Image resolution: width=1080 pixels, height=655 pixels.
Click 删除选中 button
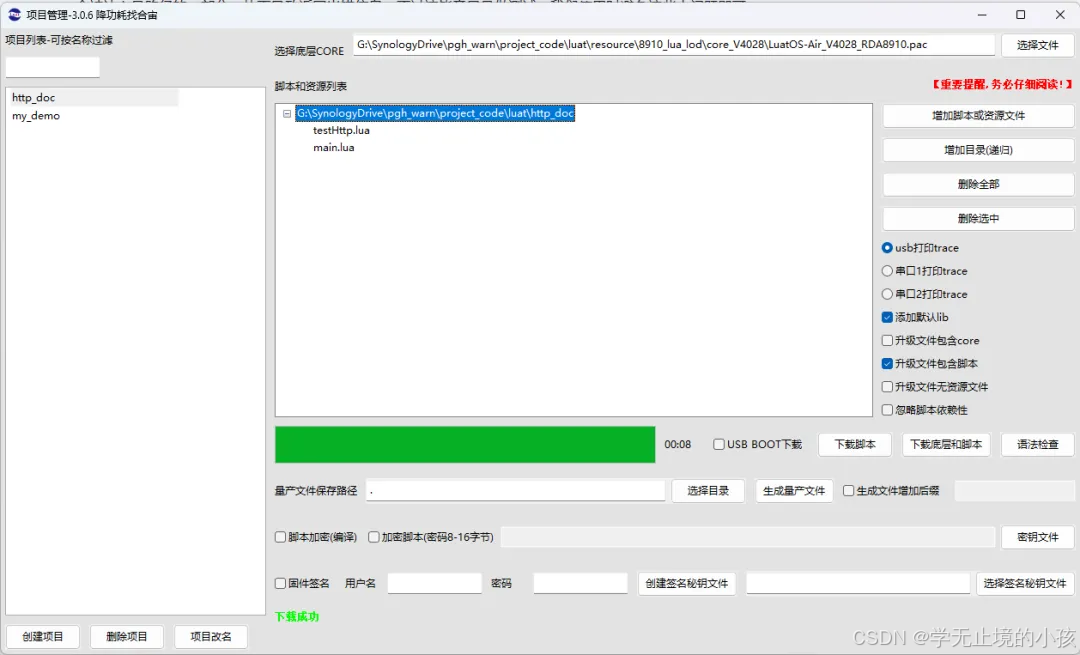click(x=978, y=219)
